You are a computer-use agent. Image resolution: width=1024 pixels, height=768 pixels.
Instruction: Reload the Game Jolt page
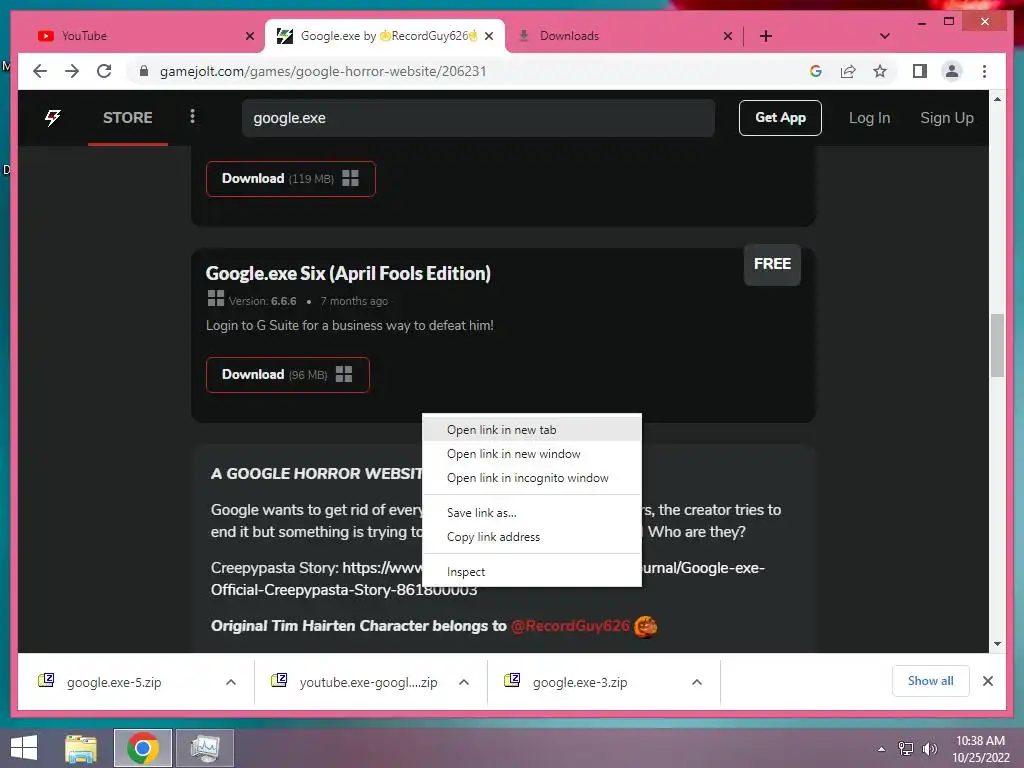point(104,71)
